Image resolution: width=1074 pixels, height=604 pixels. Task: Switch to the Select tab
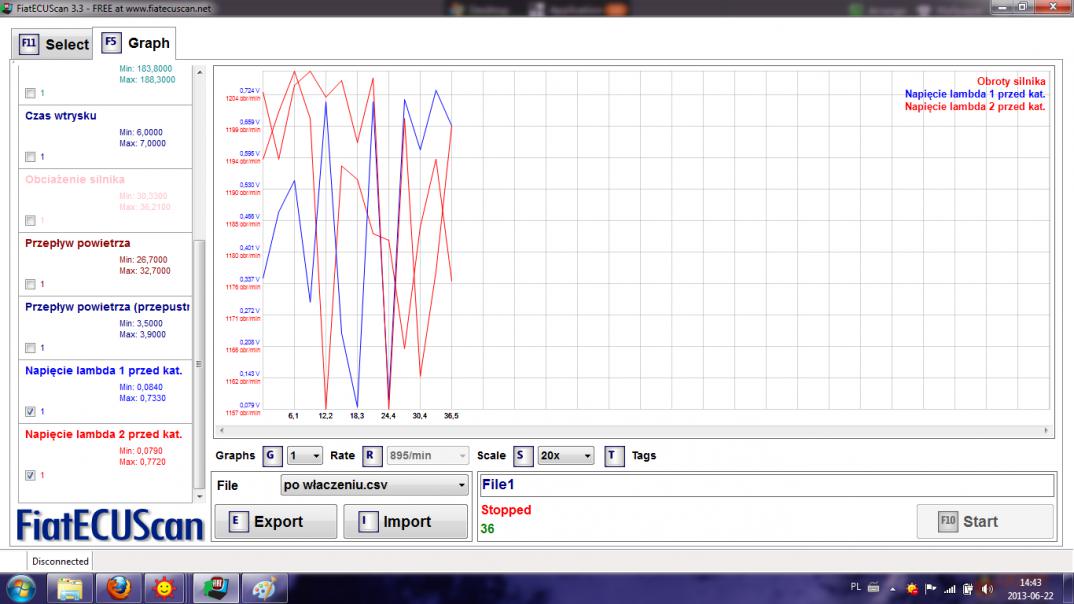[x=53, y=45]
